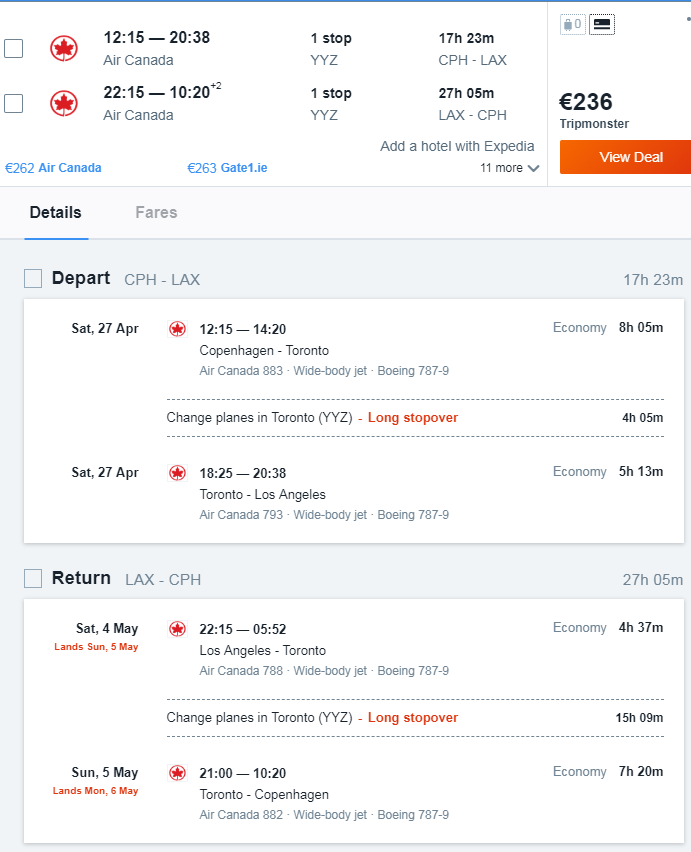
Task: Open the €262 Air Canada offer
Action: (53, 168)
